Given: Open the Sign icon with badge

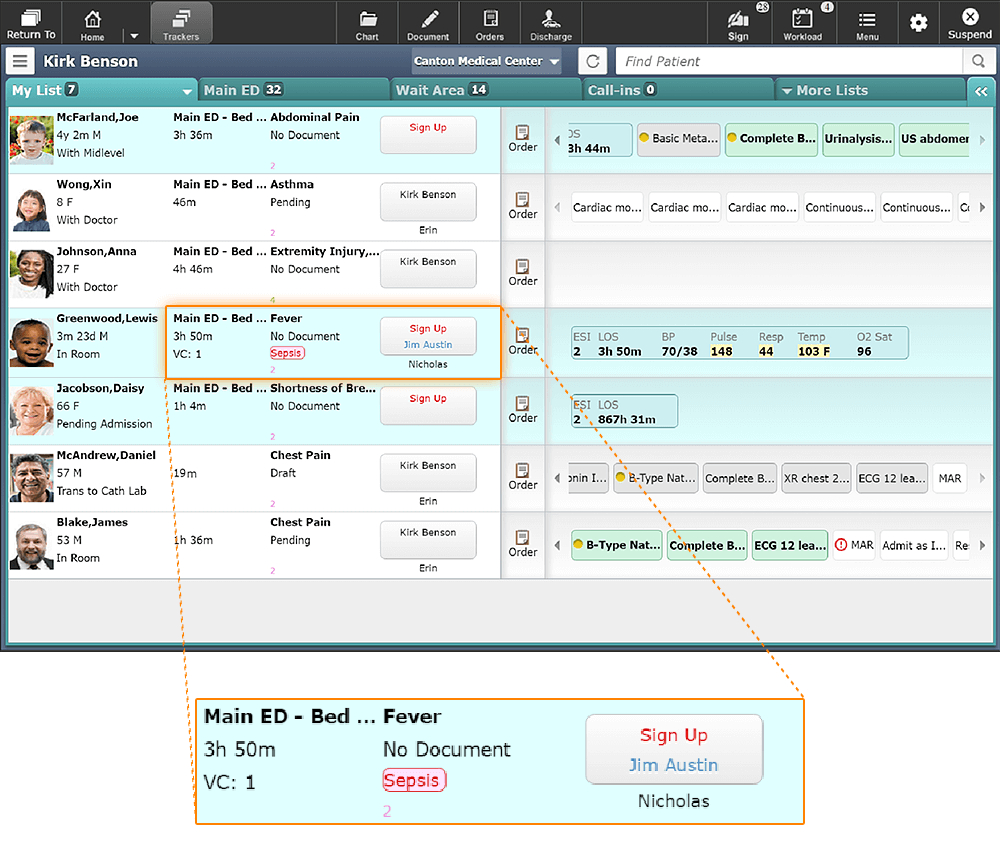Looking at the screenshot, I should click(738, 23).
